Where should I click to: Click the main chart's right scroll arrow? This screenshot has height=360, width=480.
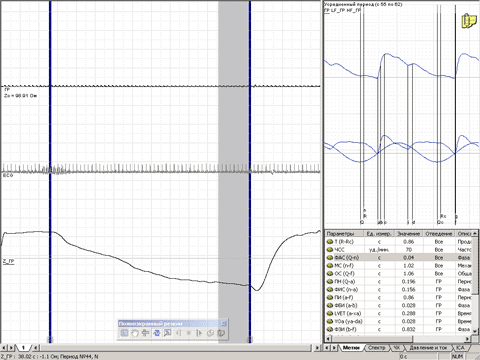pyautogui.click(x=317, y=348)
